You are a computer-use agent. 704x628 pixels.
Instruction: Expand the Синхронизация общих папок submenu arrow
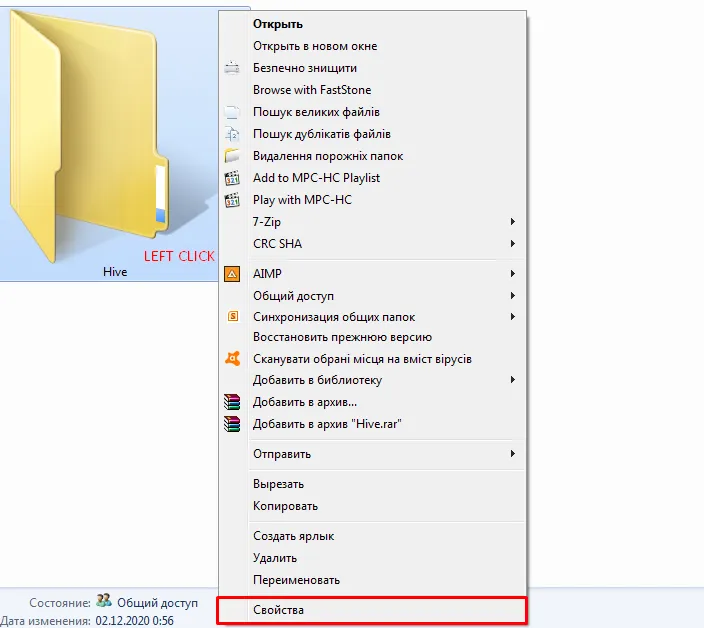pos(512,317)
